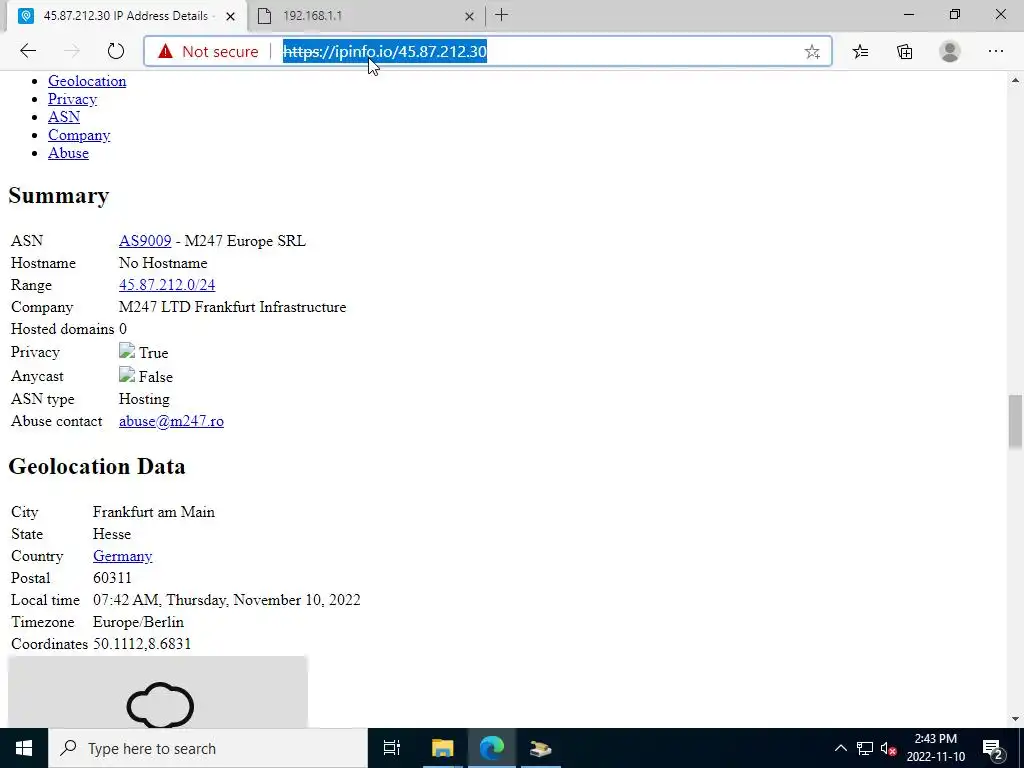The width and height of the screenshot is (1024, 768).
Task: Select the 45.87.212.30 IP Address Details tab
Action: [x=126, y=16]
